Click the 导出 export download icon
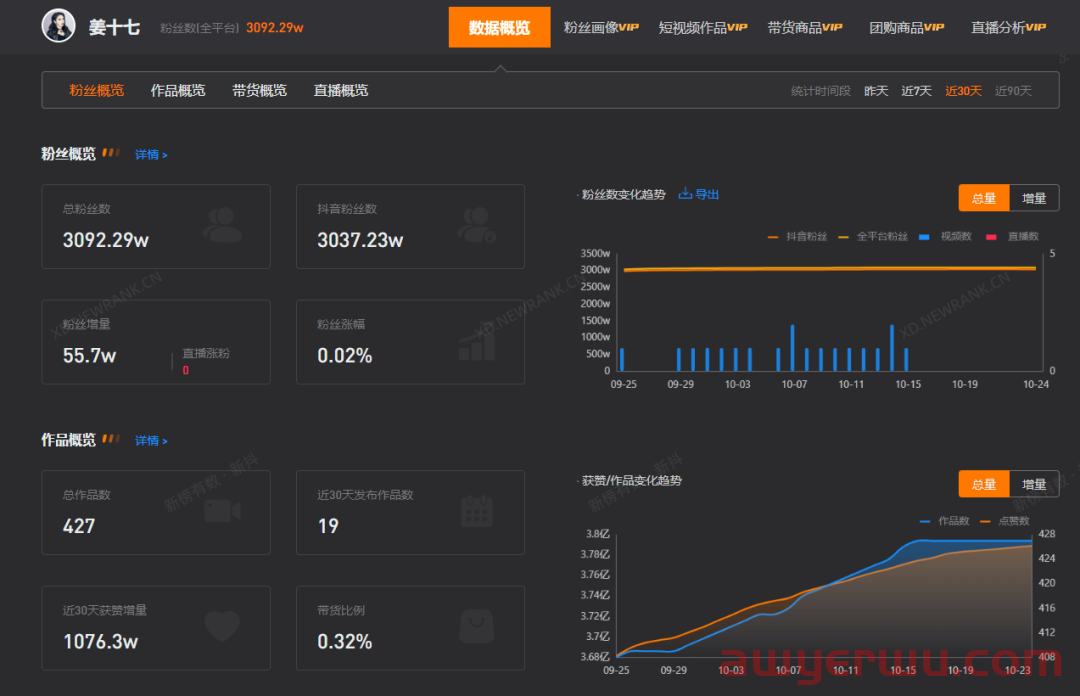Image resolution: width=1080 pixels, height=696 pixels. tap(685, 194)
